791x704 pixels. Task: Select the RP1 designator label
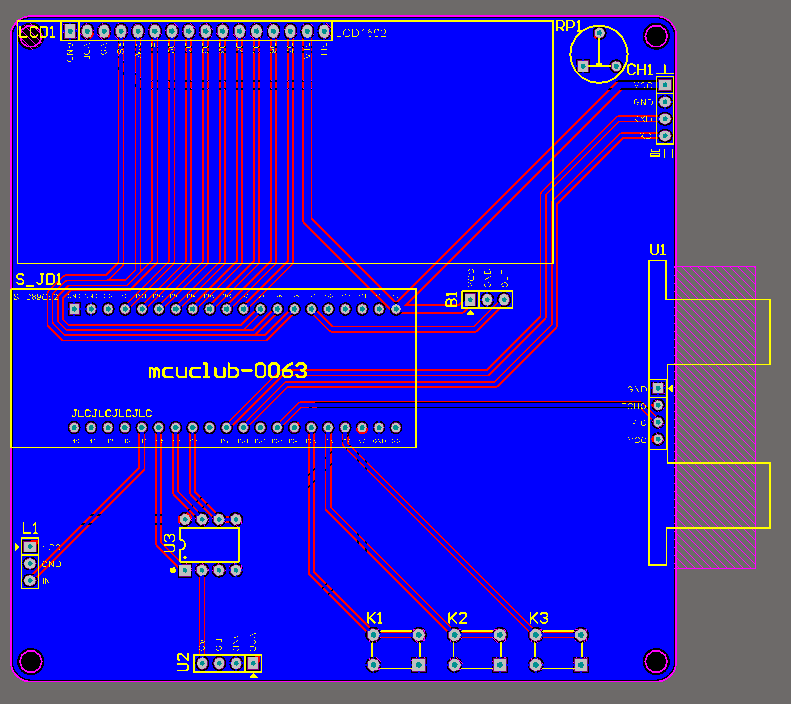(568, 26)
